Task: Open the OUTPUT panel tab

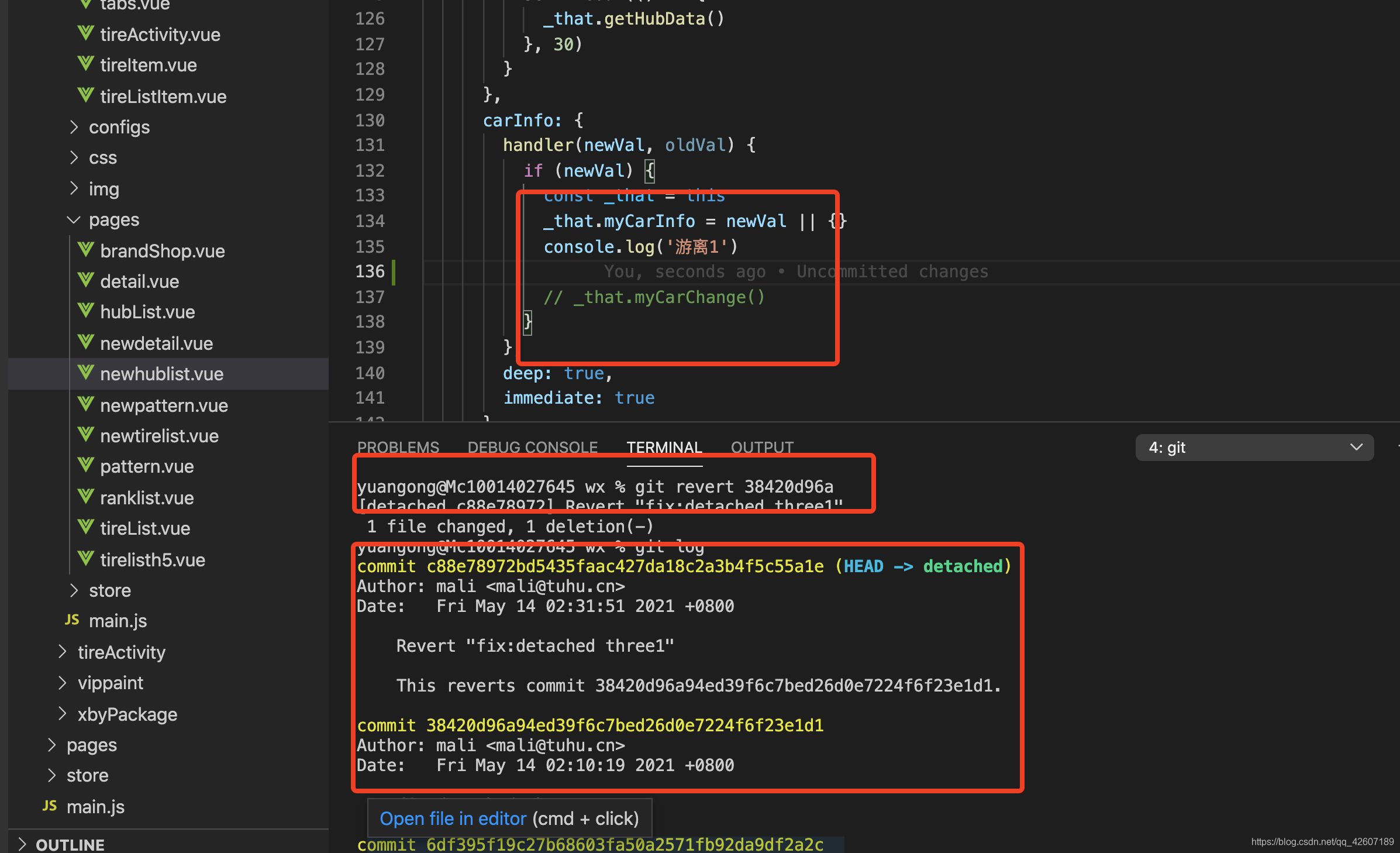Action: [762, 448]
